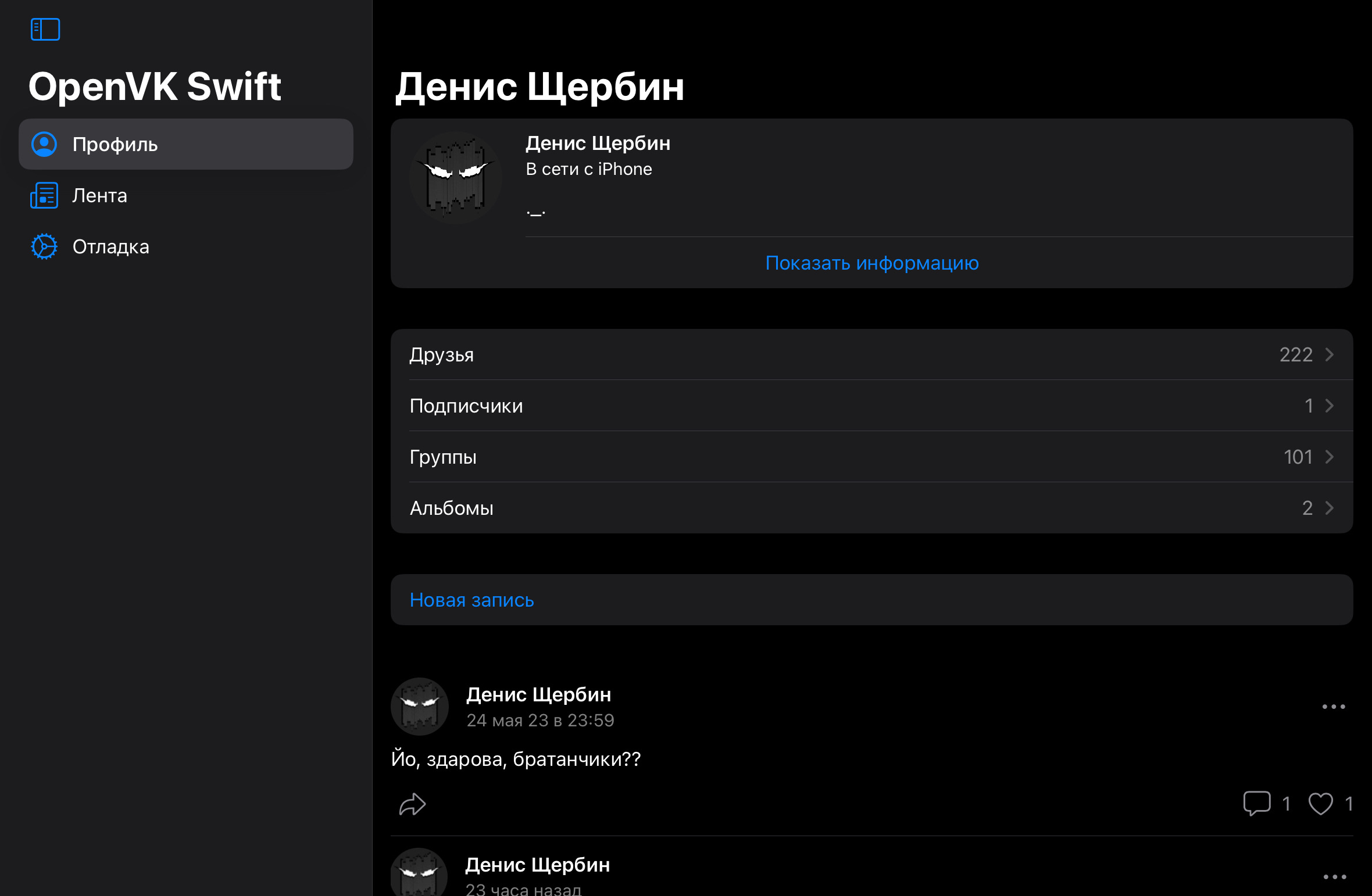
Task: Expand the Подписчики chevron
Action: [x=1330, y=406]
